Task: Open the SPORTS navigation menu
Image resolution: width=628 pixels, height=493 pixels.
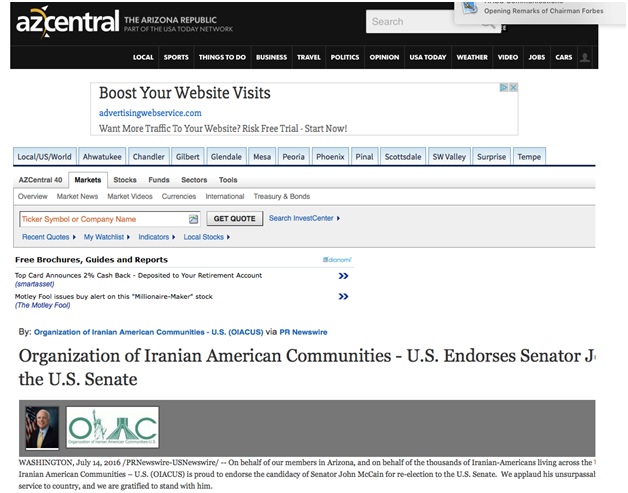Action: click(x=176, y=57)
